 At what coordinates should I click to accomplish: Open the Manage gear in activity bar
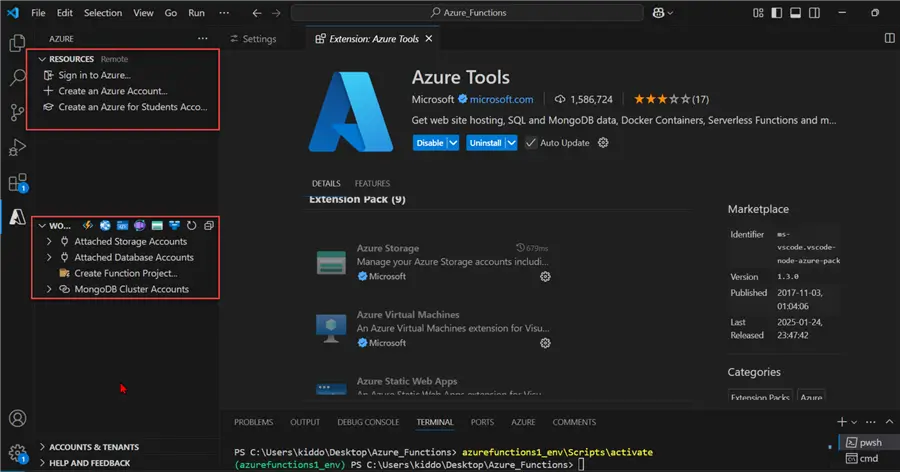(17, 454)
